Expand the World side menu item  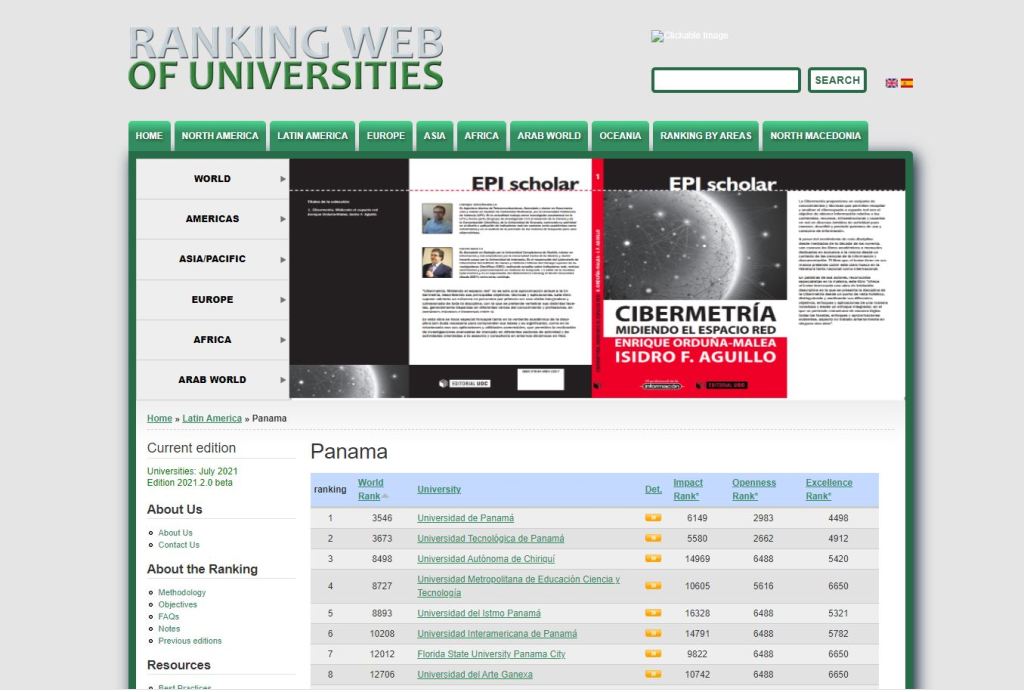(x=212, y=179)
